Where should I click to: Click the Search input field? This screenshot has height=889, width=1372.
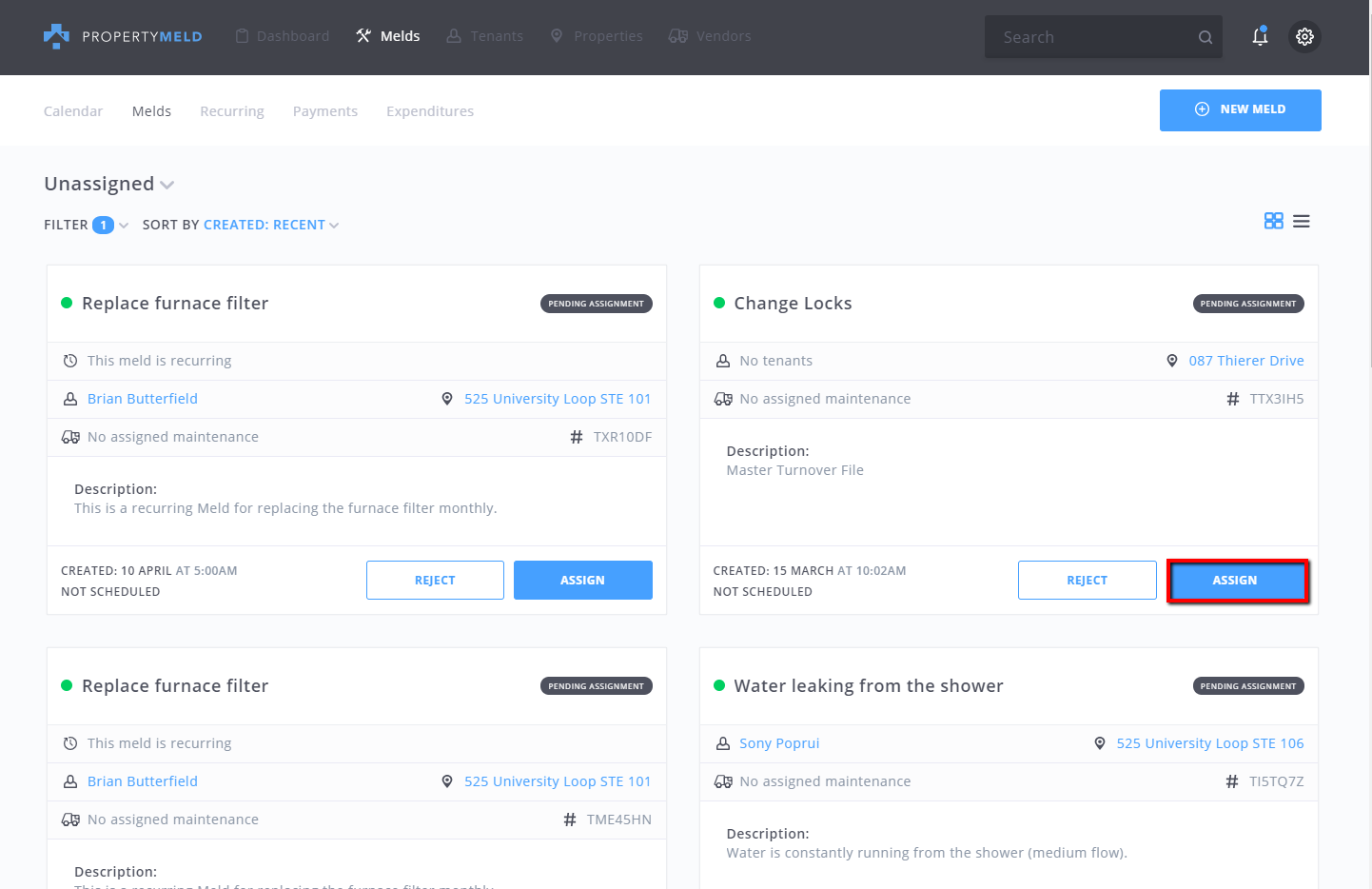coord(1089,37)
